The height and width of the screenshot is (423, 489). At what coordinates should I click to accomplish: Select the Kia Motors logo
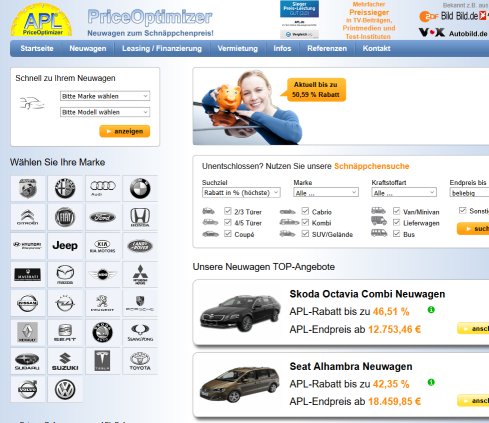(103, 246)
